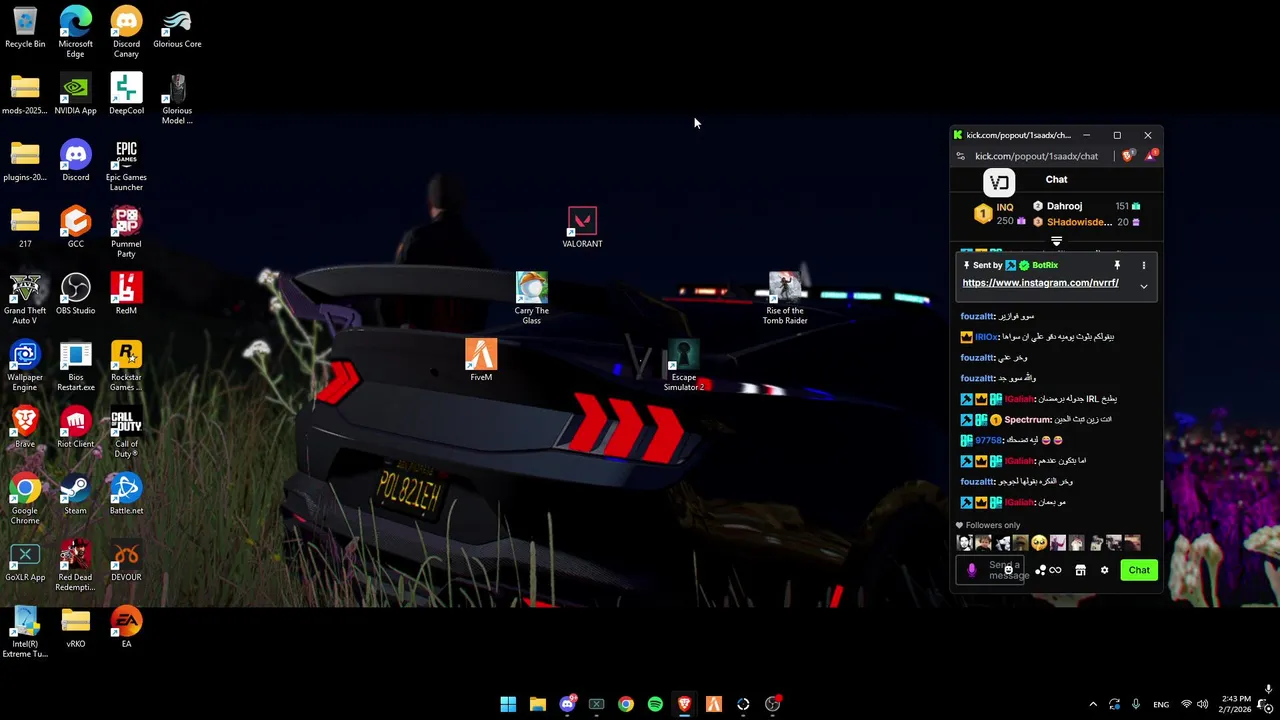Screen dimensions: 1280x720
Task: Collapse leaderboard using the filter arrow
Action: [x=1056, y=241]
